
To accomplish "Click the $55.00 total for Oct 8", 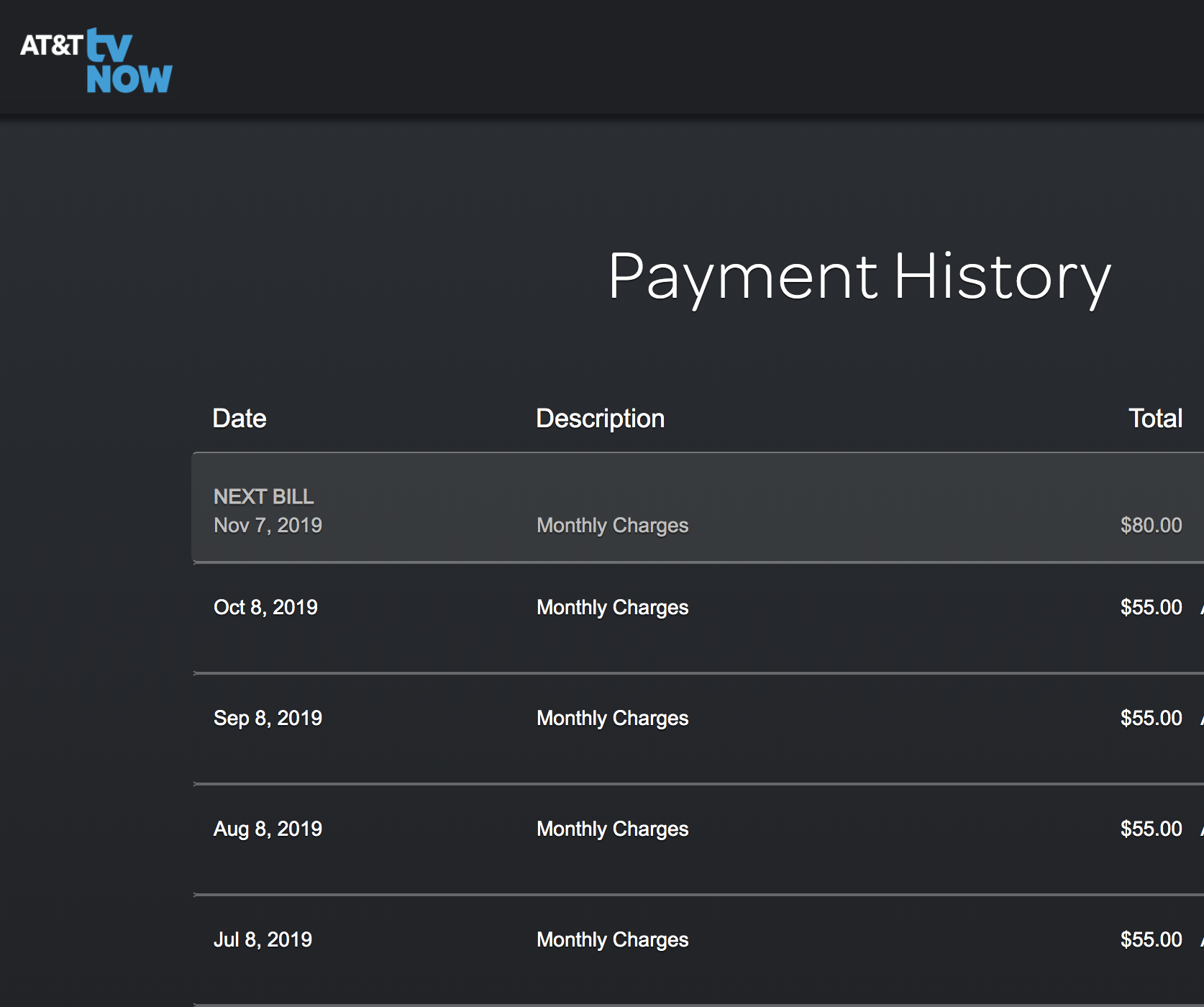I will [x=1151, y=607].
